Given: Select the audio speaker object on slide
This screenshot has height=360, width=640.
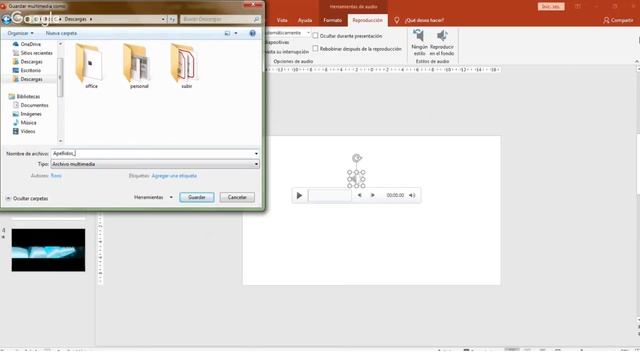Looking at the screenshot, I should (x=356, y=179).
